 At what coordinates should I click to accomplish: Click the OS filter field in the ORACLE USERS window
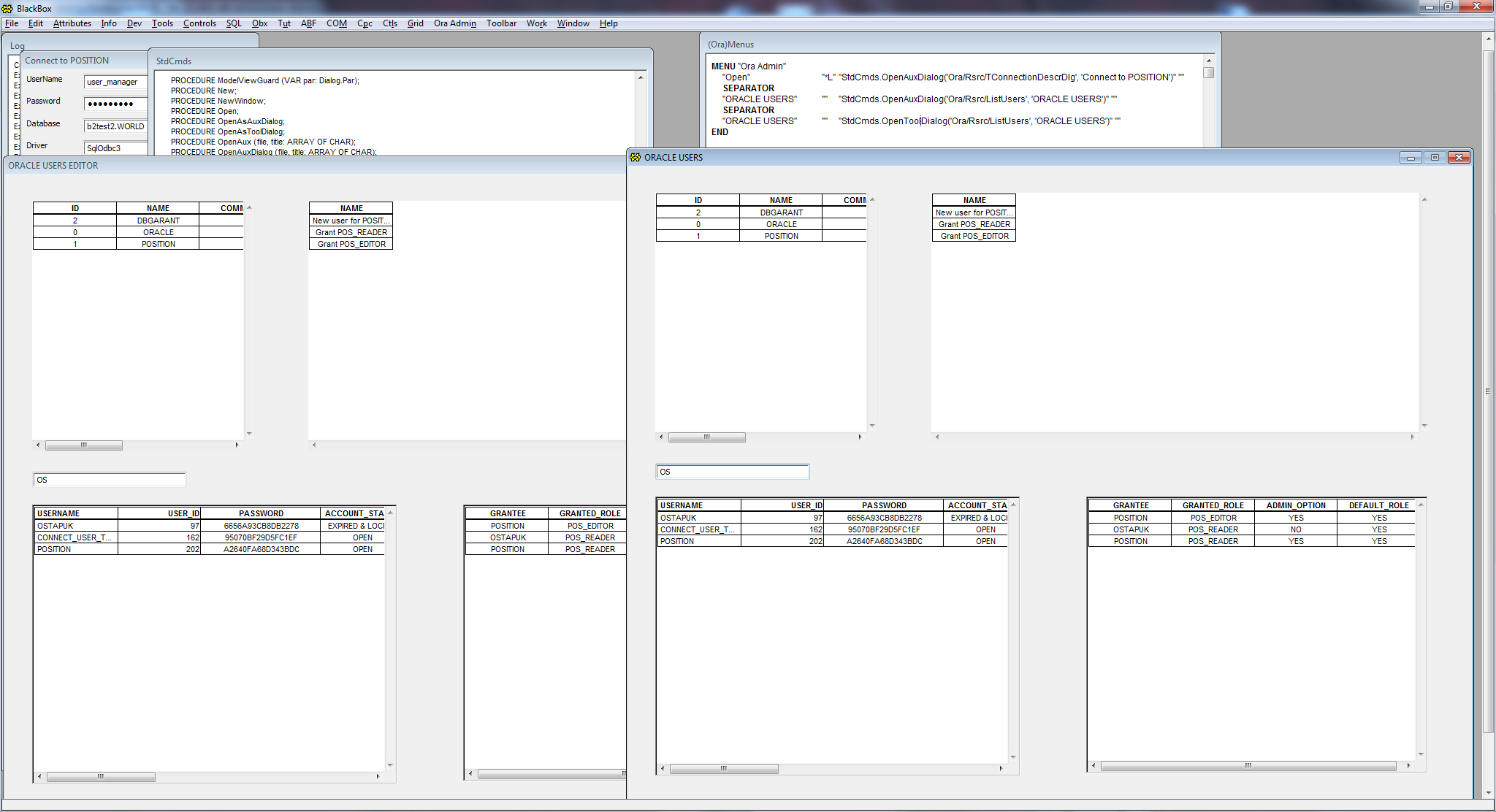click(x=732, y=472)
